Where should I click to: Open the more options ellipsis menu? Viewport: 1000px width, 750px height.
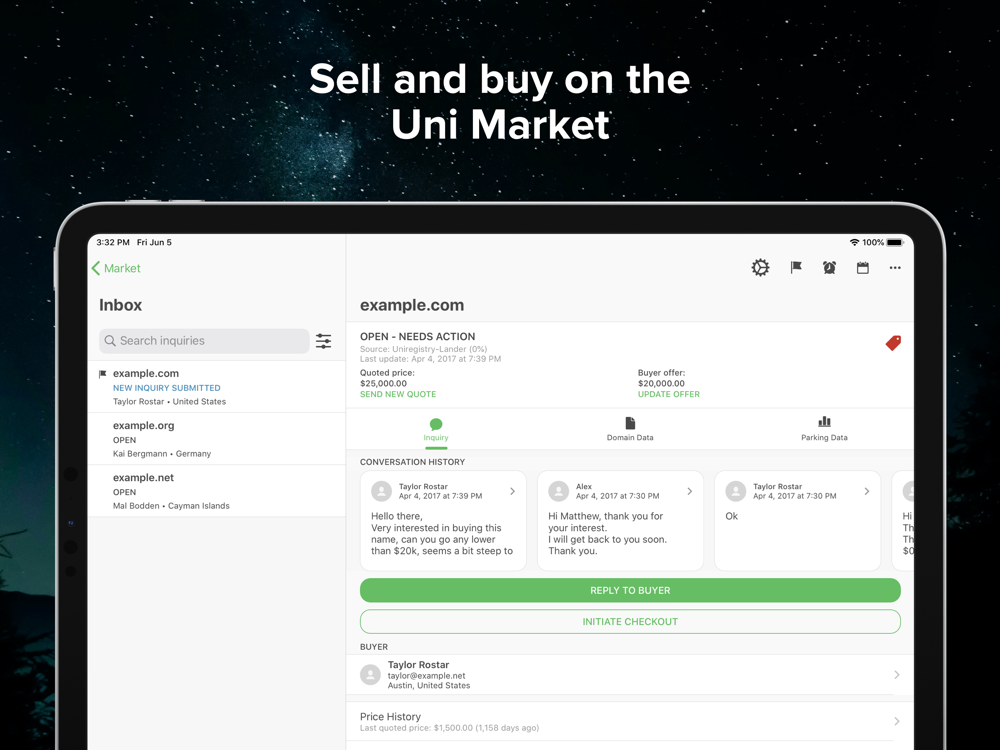pyautogui.click(x=895, y=268)
